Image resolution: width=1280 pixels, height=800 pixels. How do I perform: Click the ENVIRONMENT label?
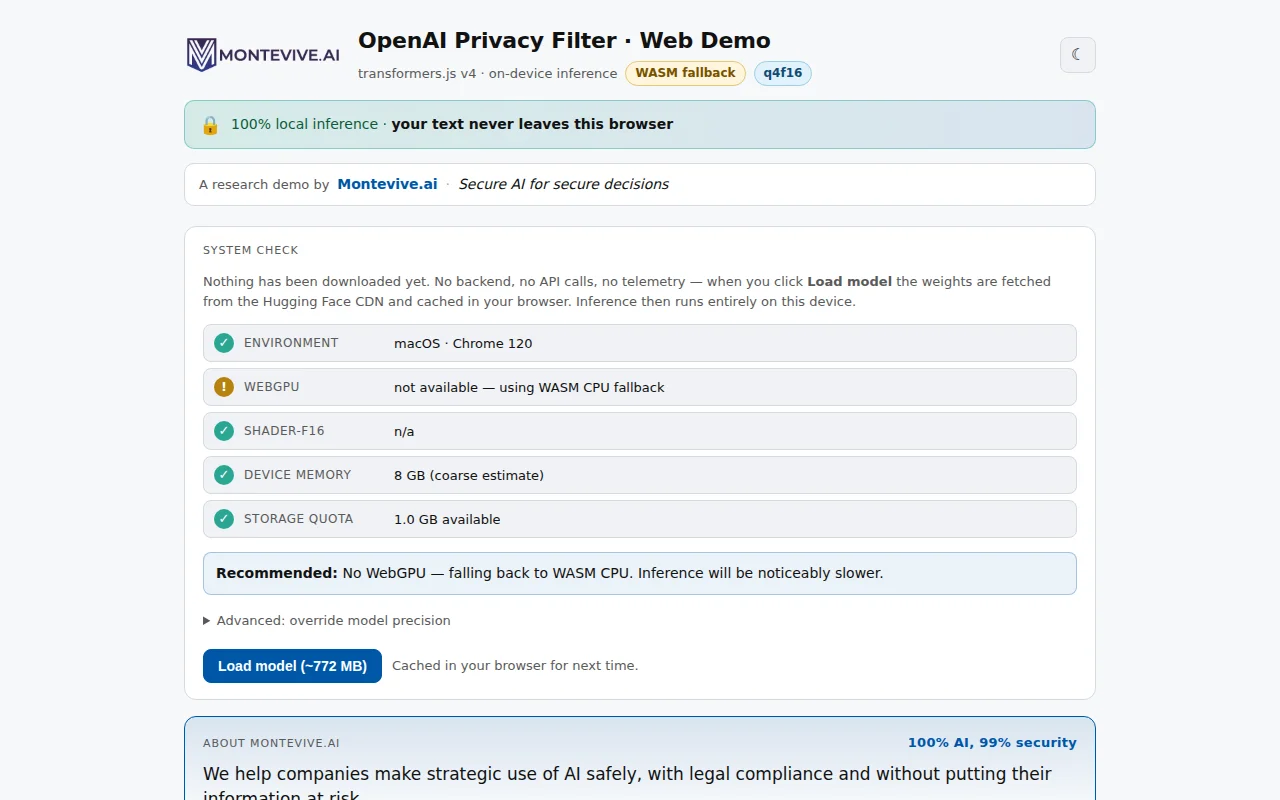click(291, 343)
